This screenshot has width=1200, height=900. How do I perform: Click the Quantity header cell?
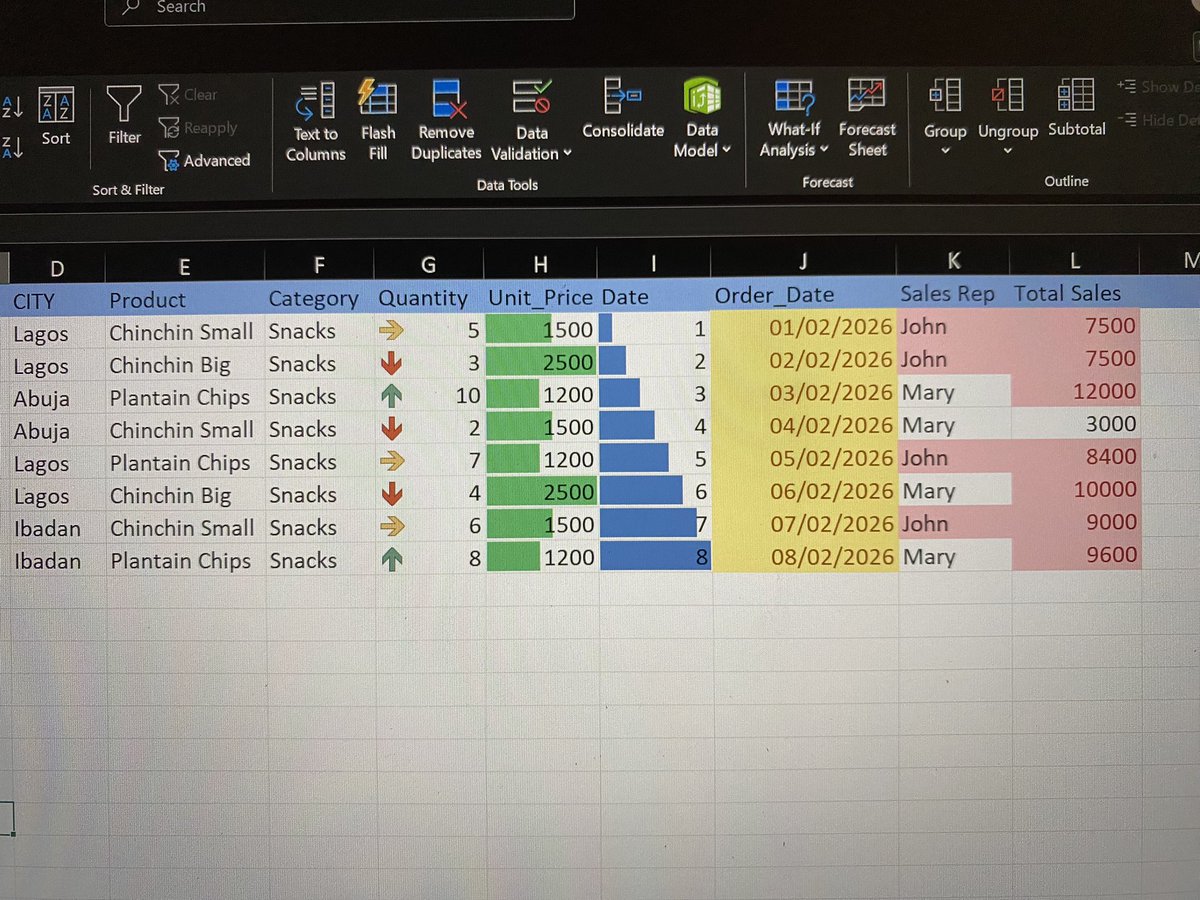tap(428, 297)
